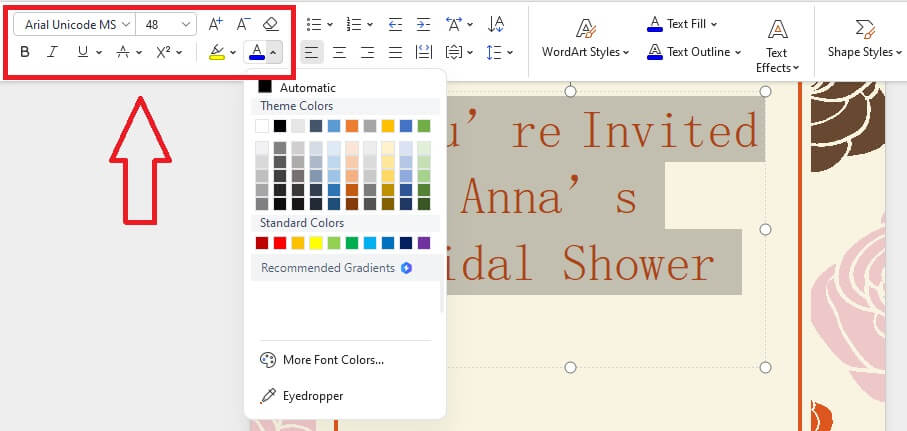
Task: Pick the orange theme color swatch
Action: (352, 126)
